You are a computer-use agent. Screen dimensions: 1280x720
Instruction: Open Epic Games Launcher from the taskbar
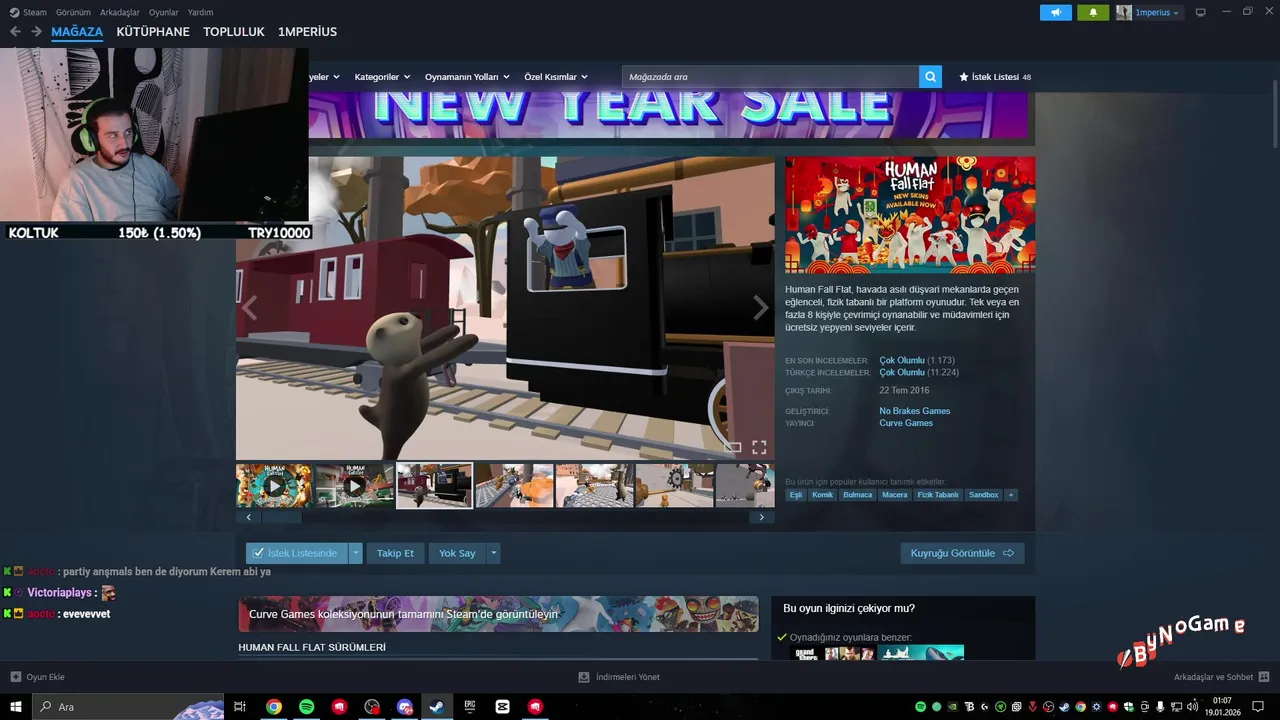[x=470, y=707]
